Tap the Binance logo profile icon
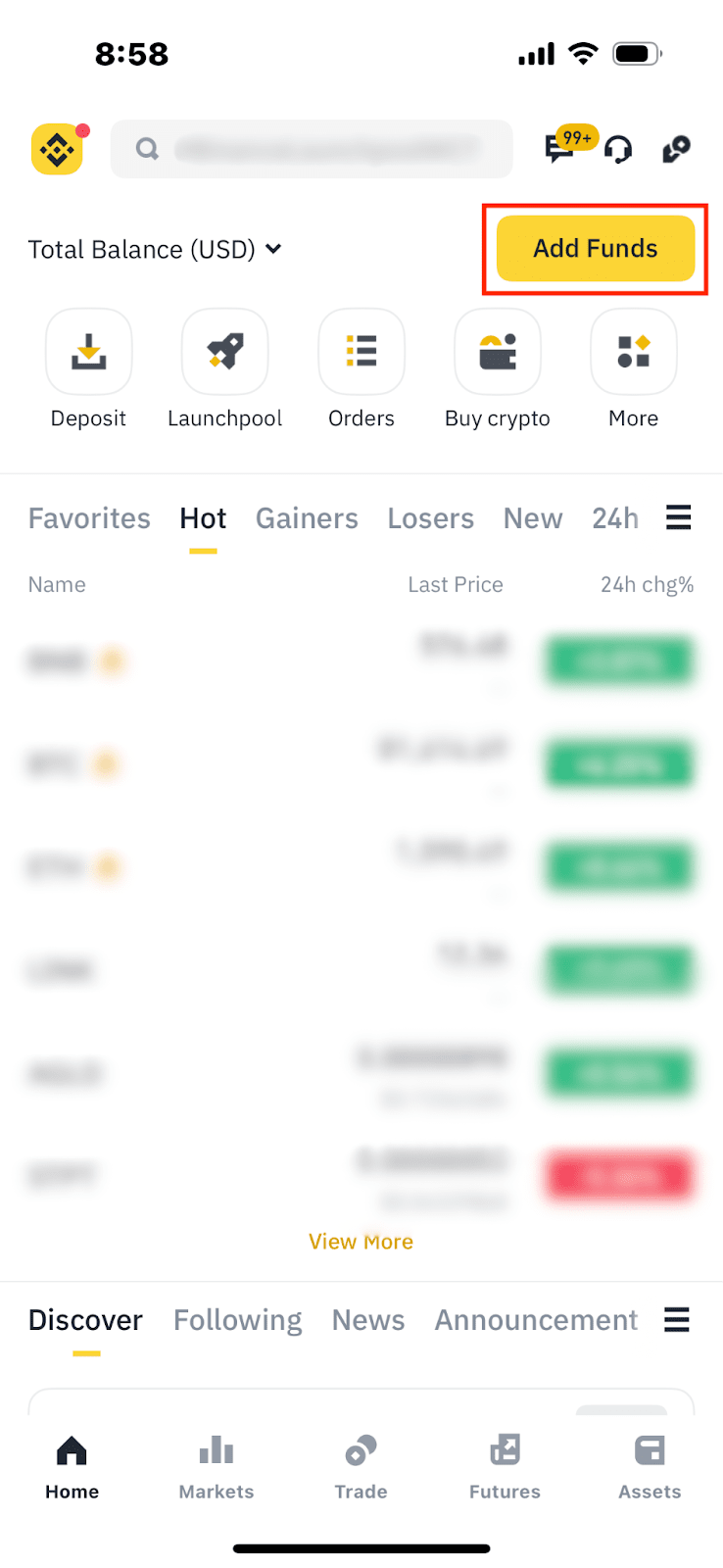 [57, 150]
